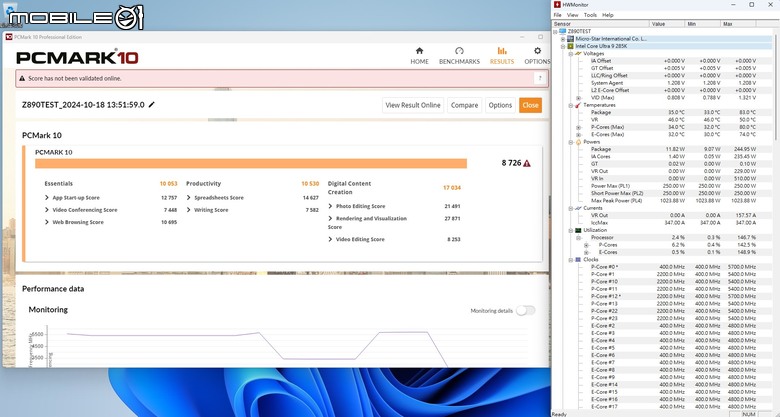Image resolution: width=780 pixels, height=417 pixels.
Task: Collapse the Z890TEST root node in HWMonitor
Action: point(556,31)
